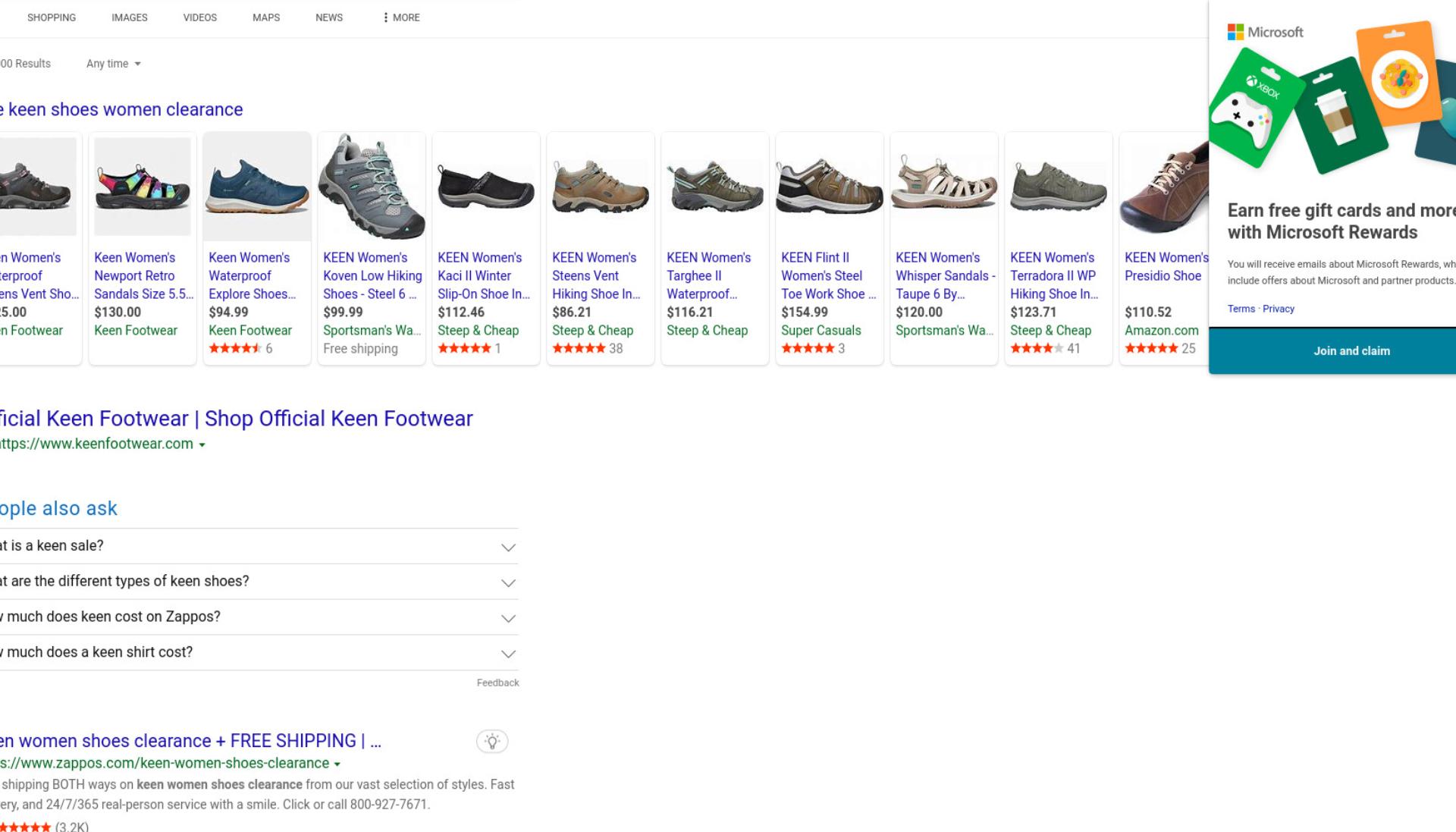Open the MORE menu

[x=402, y=17]
